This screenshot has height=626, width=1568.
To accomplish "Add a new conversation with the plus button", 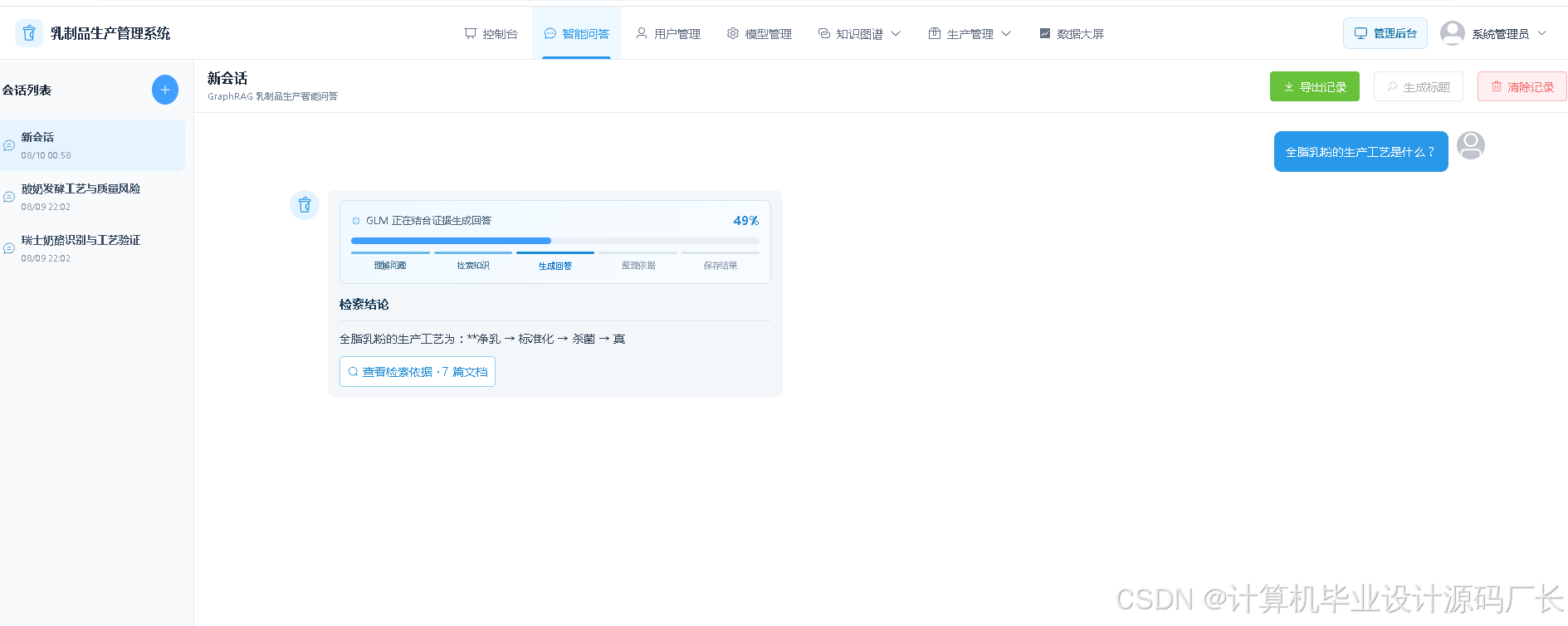I will [x=165, y=90].
